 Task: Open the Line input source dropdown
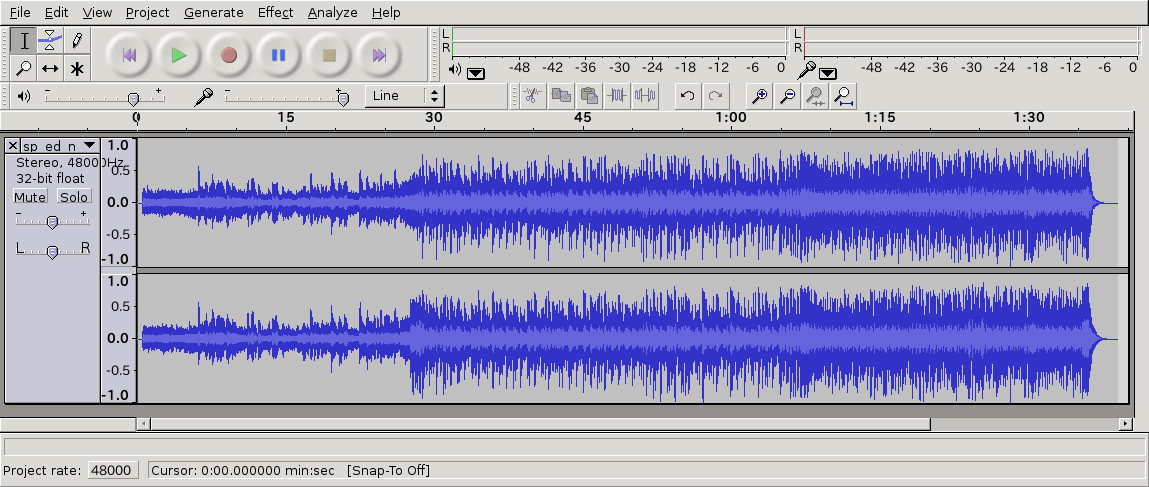pos(405,96)
